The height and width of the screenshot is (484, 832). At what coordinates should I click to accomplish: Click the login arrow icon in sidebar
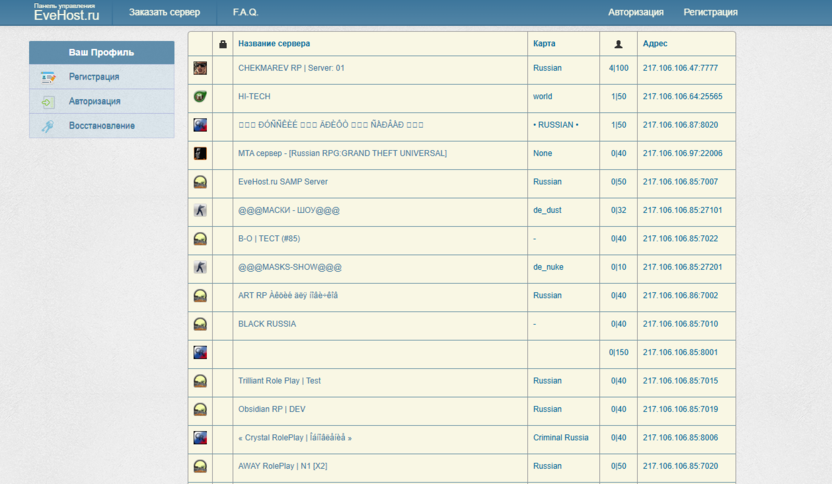coord(48,102)
